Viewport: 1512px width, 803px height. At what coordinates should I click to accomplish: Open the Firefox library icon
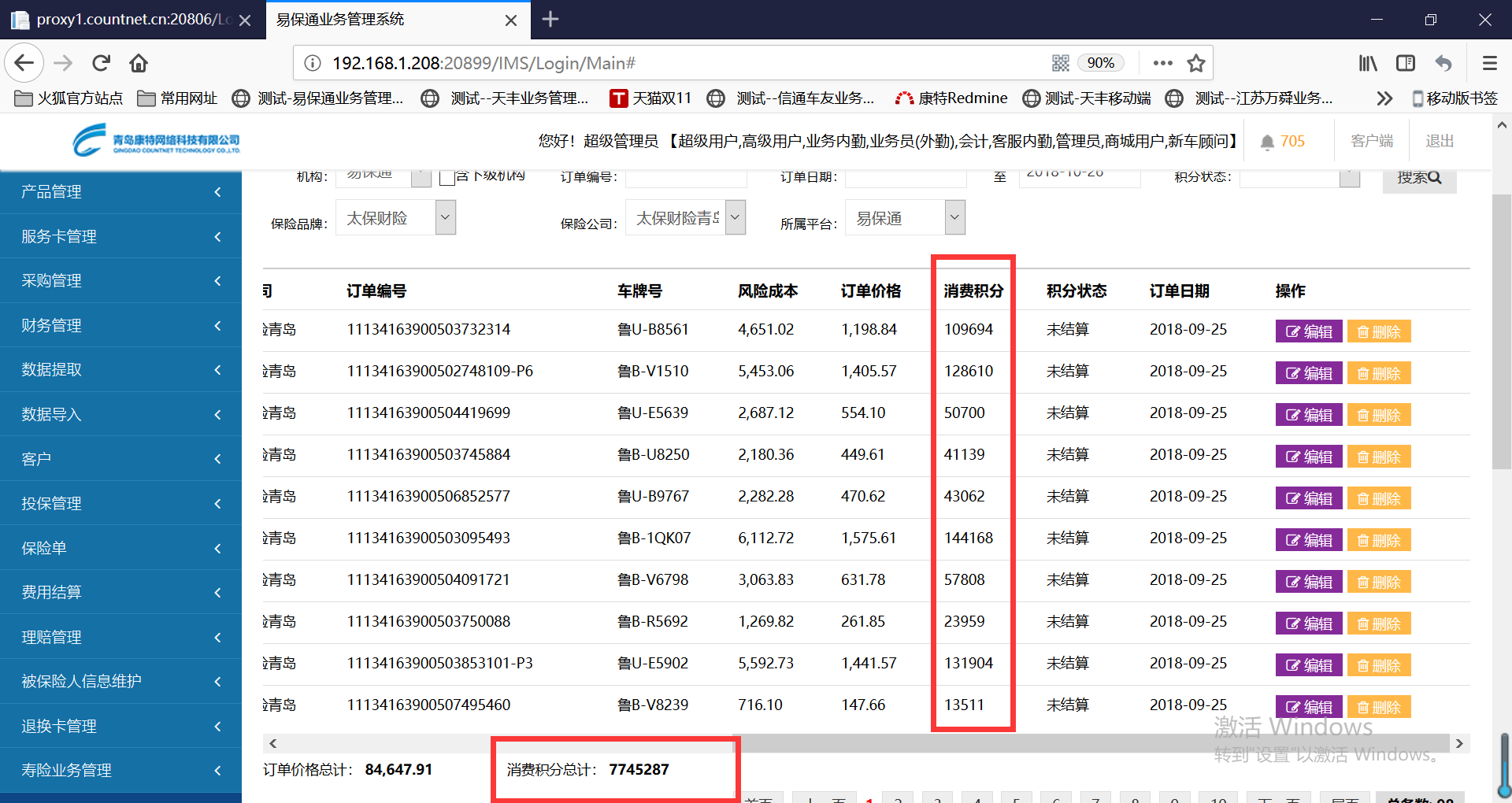point(1368,63)
